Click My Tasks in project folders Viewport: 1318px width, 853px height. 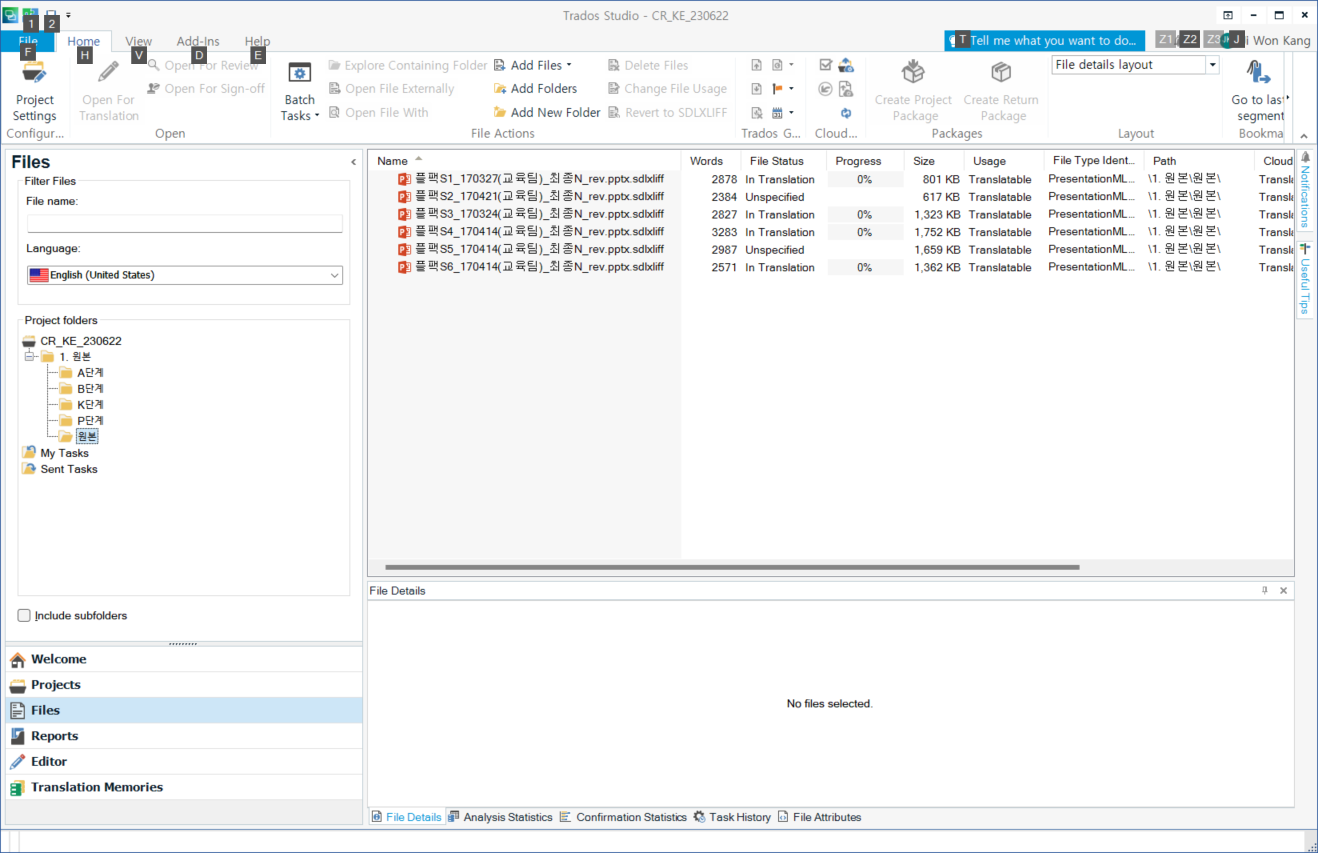[x=56, y=453]
